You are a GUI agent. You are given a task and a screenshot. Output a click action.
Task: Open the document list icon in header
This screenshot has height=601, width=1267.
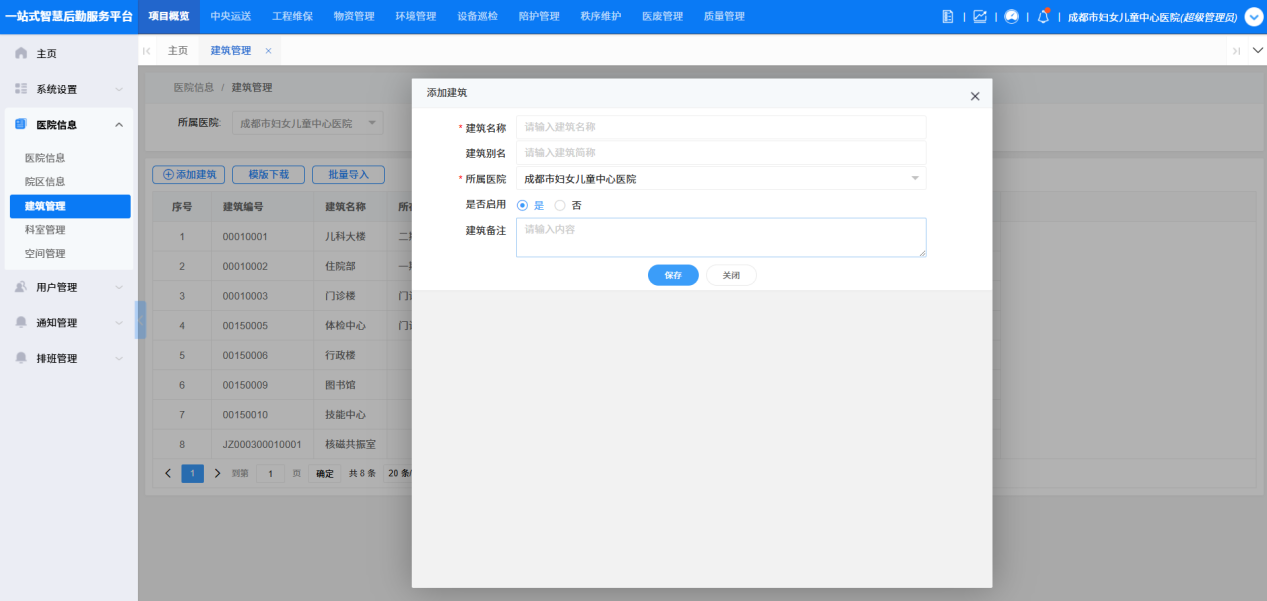948,17
